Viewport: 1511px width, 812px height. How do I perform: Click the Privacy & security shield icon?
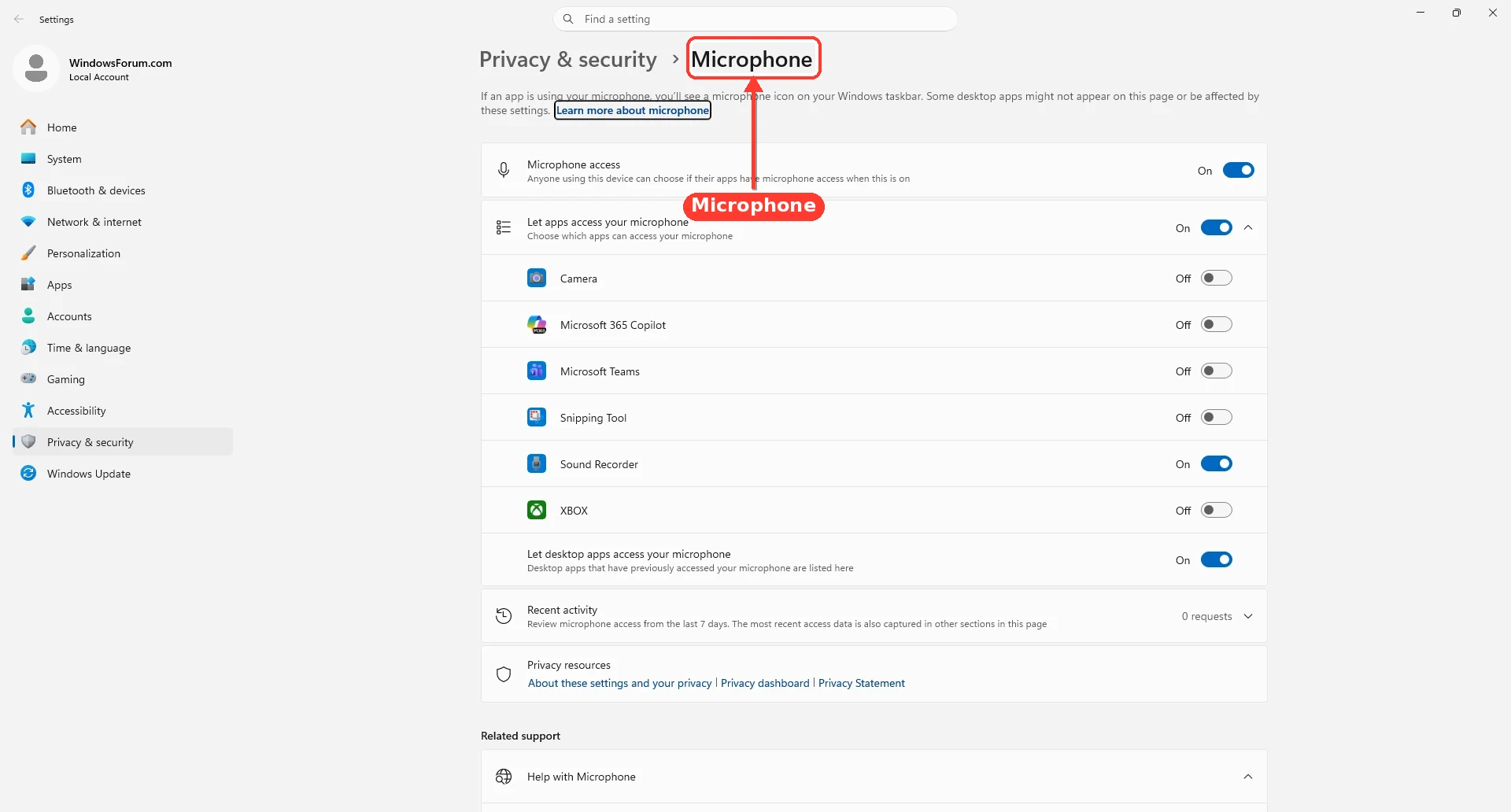click(x=28, y=441)
